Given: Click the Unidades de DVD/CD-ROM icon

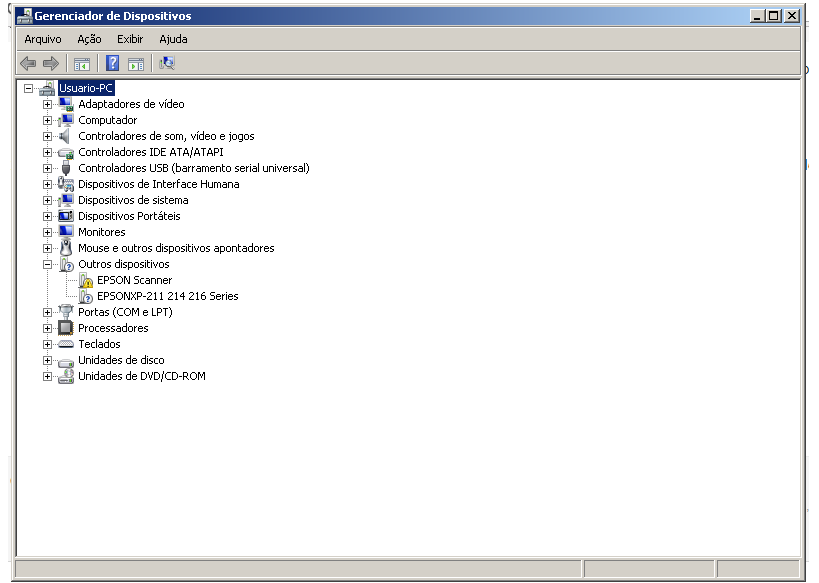Looking at the screenshot, I should (x=66, y=376).
